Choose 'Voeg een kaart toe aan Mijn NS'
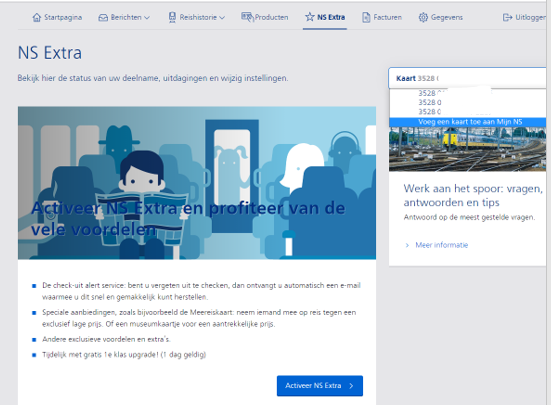Screen dimensions: 551x405 click(467, 122)
